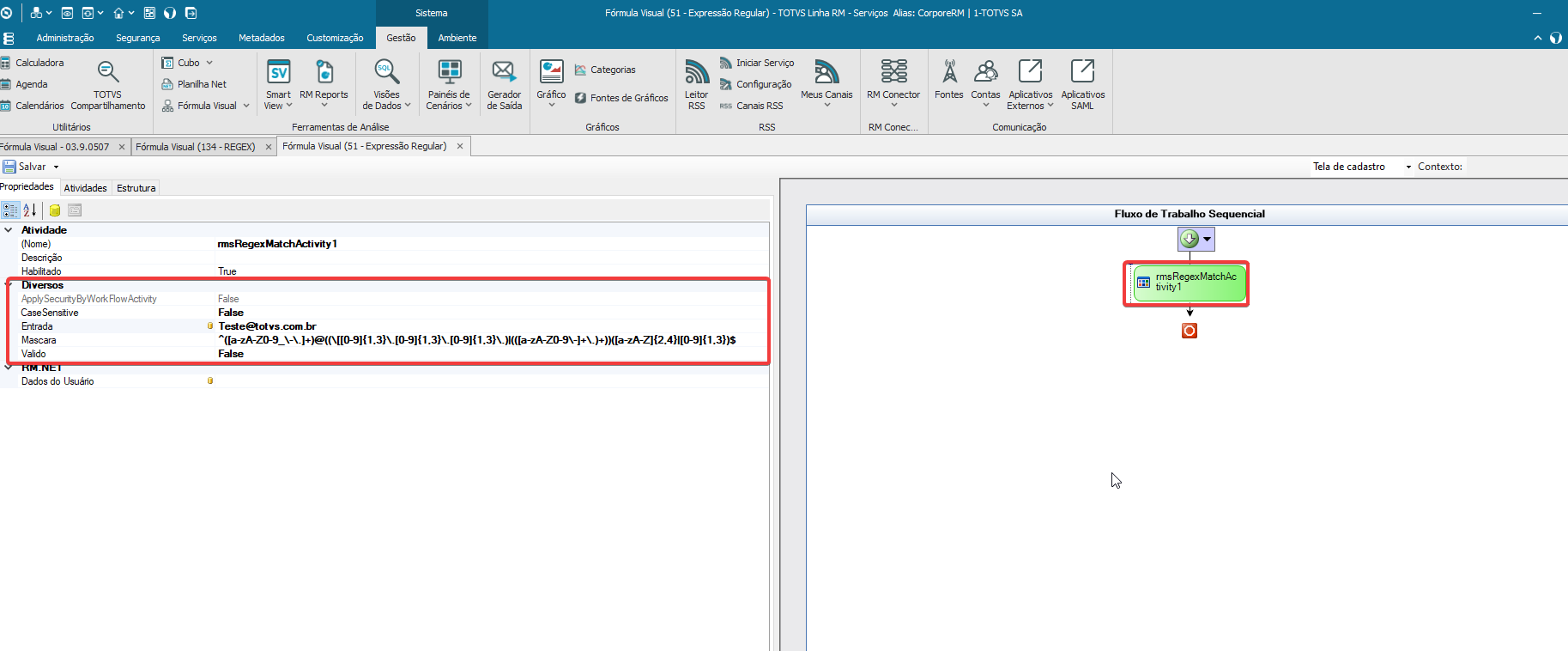The image size is (1568, 651).
Task: Open Meus Canais
Action: pyautogui.click(x=826, y=84)
